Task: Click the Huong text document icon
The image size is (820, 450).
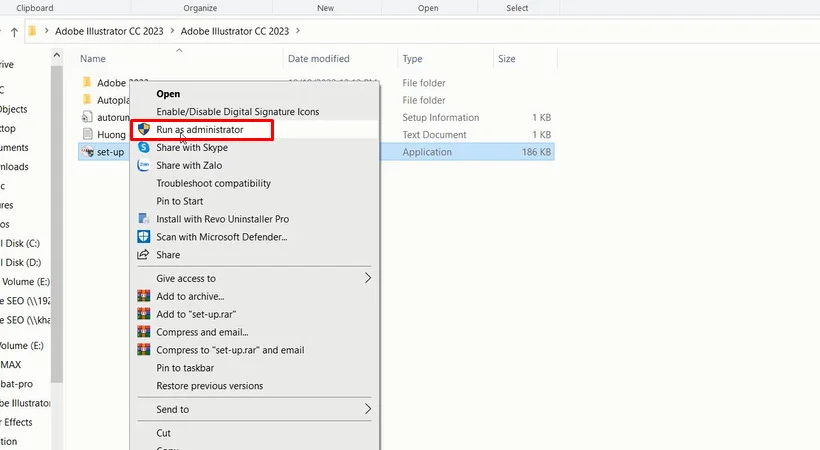Action: click(87, 134)
